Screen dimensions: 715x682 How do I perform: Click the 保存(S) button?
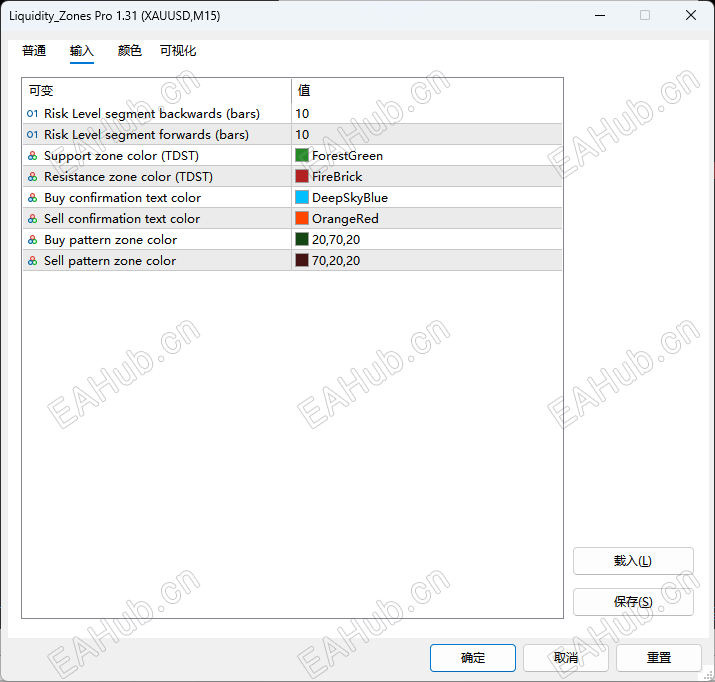pos(633,602)
